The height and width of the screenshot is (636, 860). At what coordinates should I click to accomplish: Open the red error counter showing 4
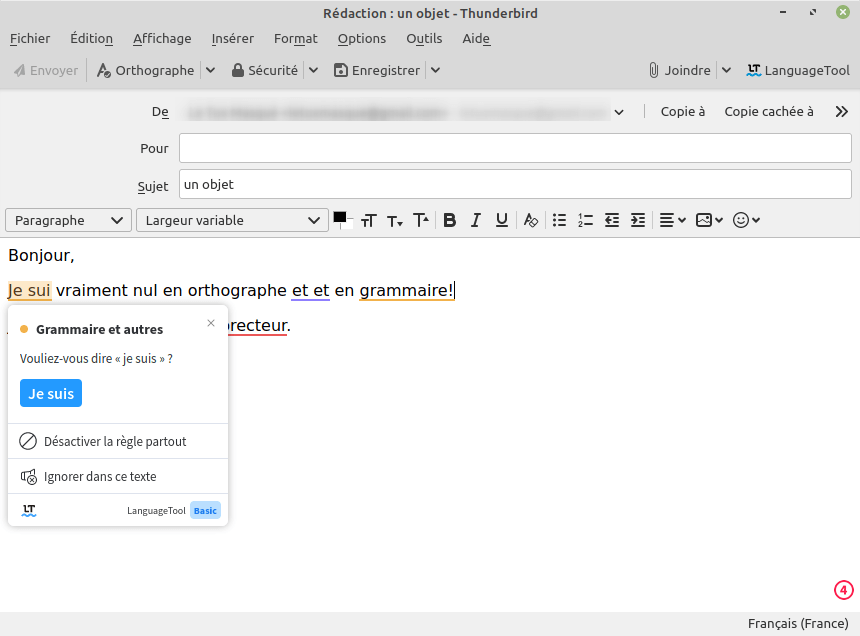click(844, 590)
